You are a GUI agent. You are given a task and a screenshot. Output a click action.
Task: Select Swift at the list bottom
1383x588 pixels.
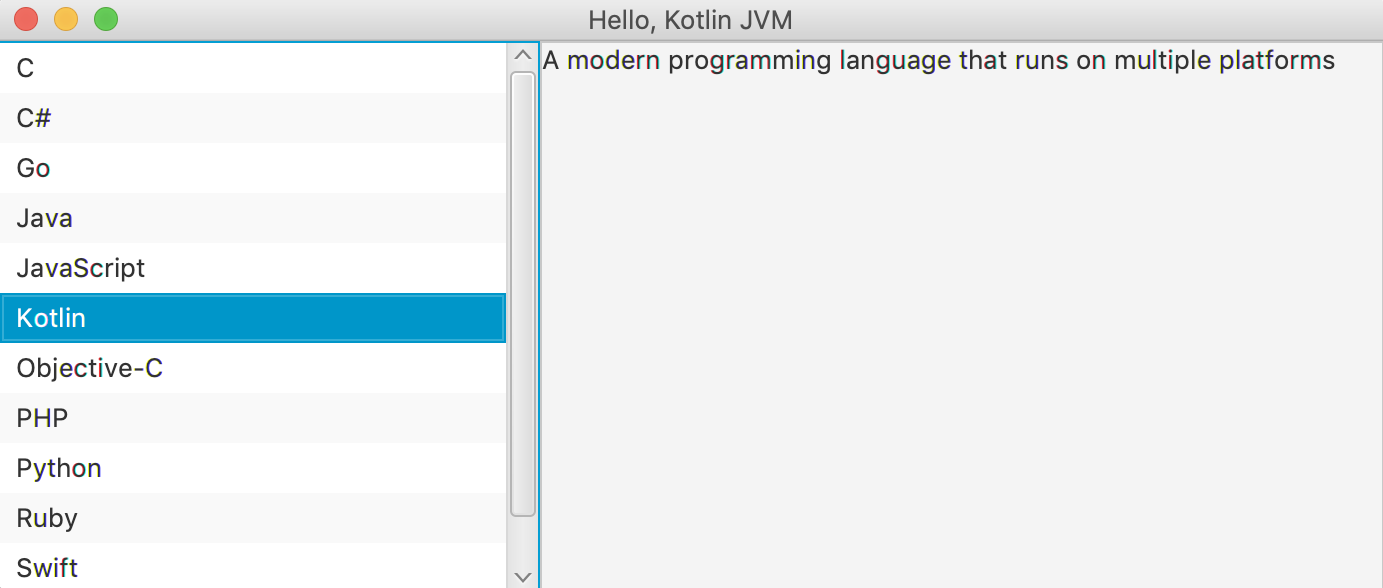[253, 565]
